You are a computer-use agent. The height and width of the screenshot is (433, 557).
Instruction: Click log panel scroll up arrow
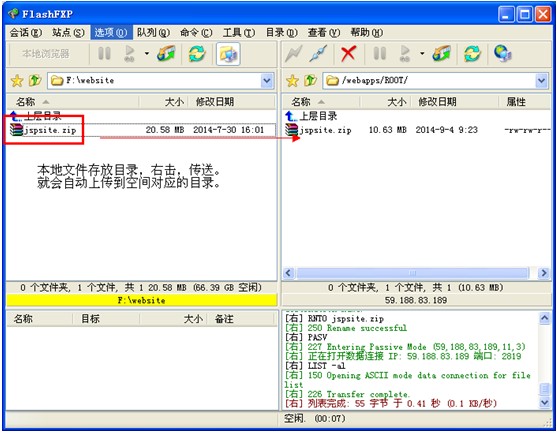(x=544, y=318)
